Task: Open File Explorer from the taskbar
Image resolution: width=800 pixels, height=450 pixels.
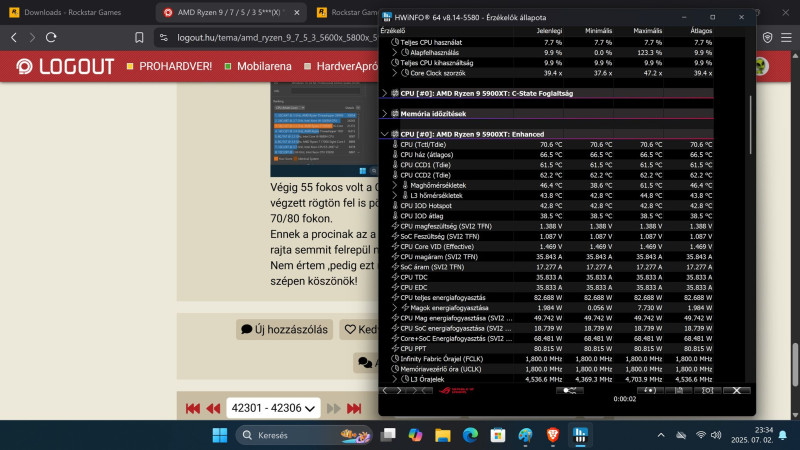Action: [443, 435]
